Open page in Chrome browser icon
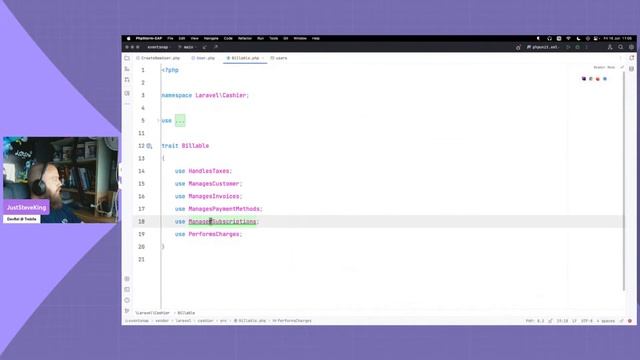This screenshot has height=360, width=640. pos(591,79)
